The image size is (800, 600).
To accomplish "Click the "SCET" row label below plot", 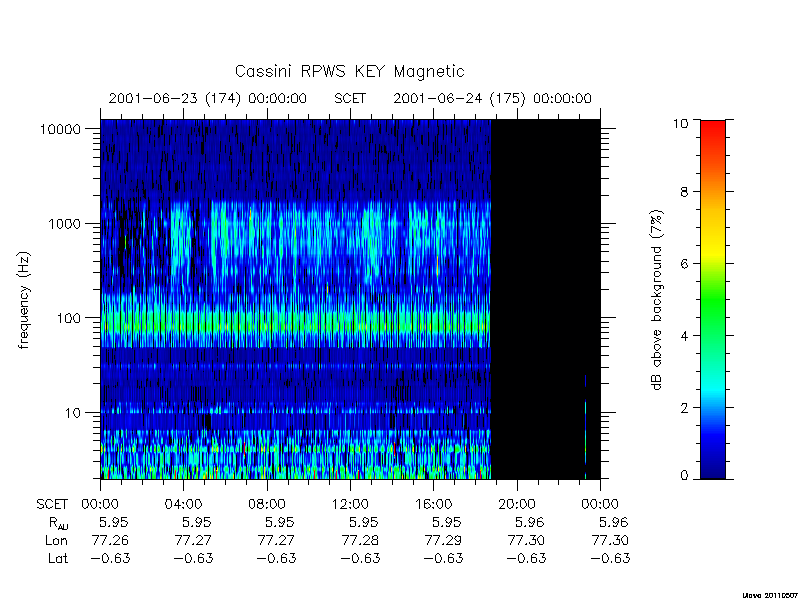I will 52,505.
